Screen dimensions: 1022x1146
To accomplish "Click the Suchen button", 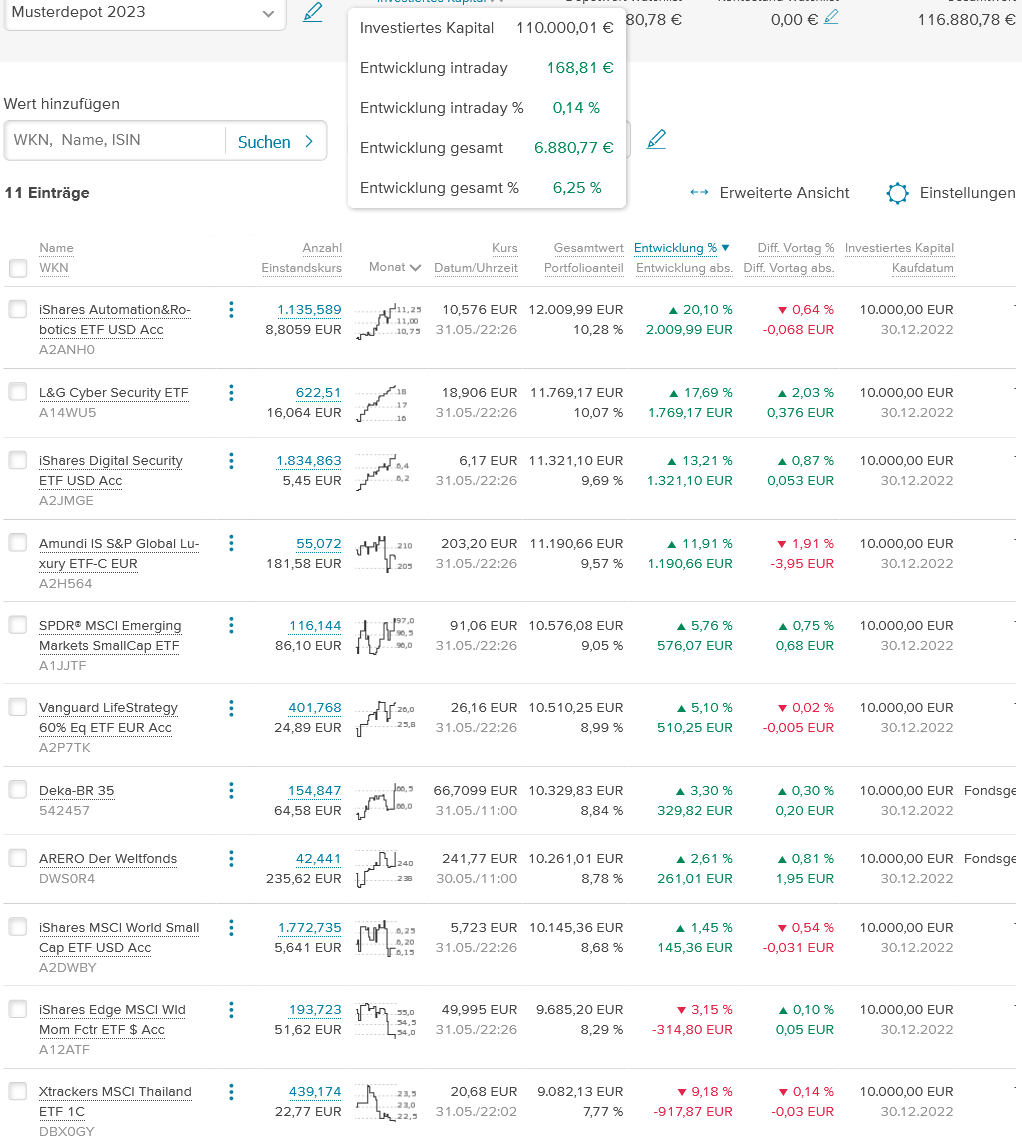I will [275, 142].
